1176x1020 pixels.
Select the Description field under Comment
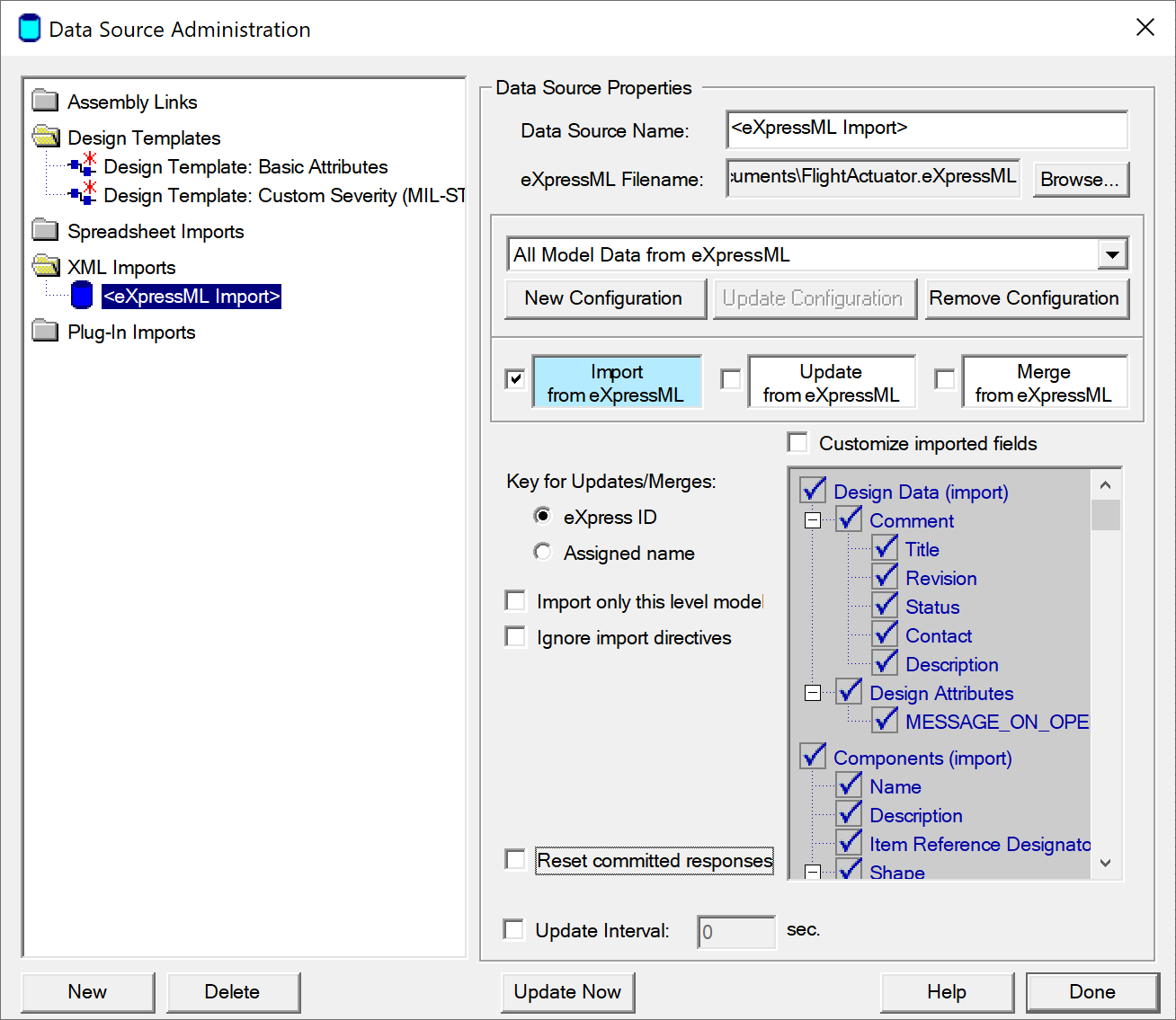[x=952, y=665]
